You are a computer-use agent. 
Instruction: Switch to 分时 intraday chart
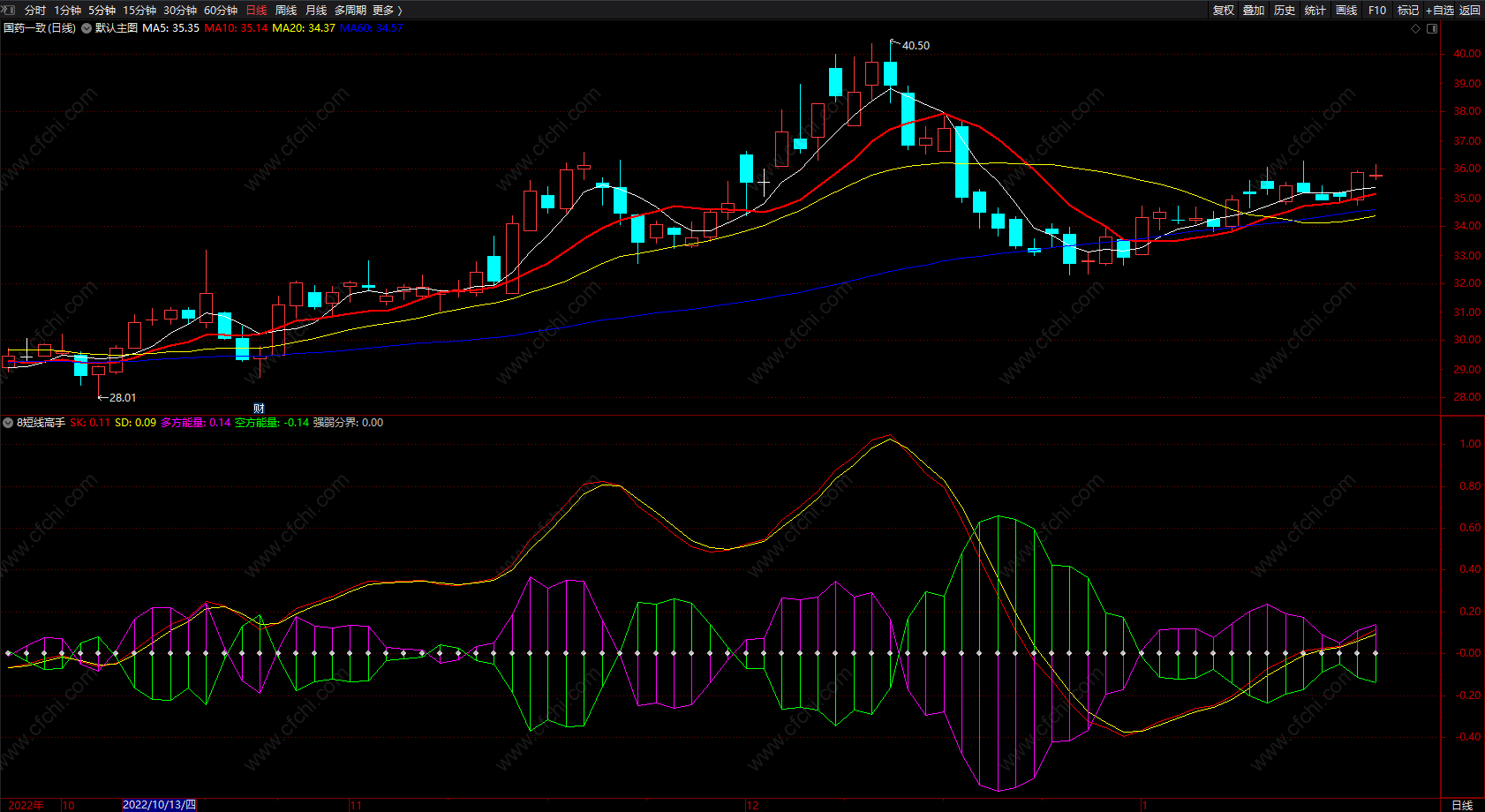point(35,11)
